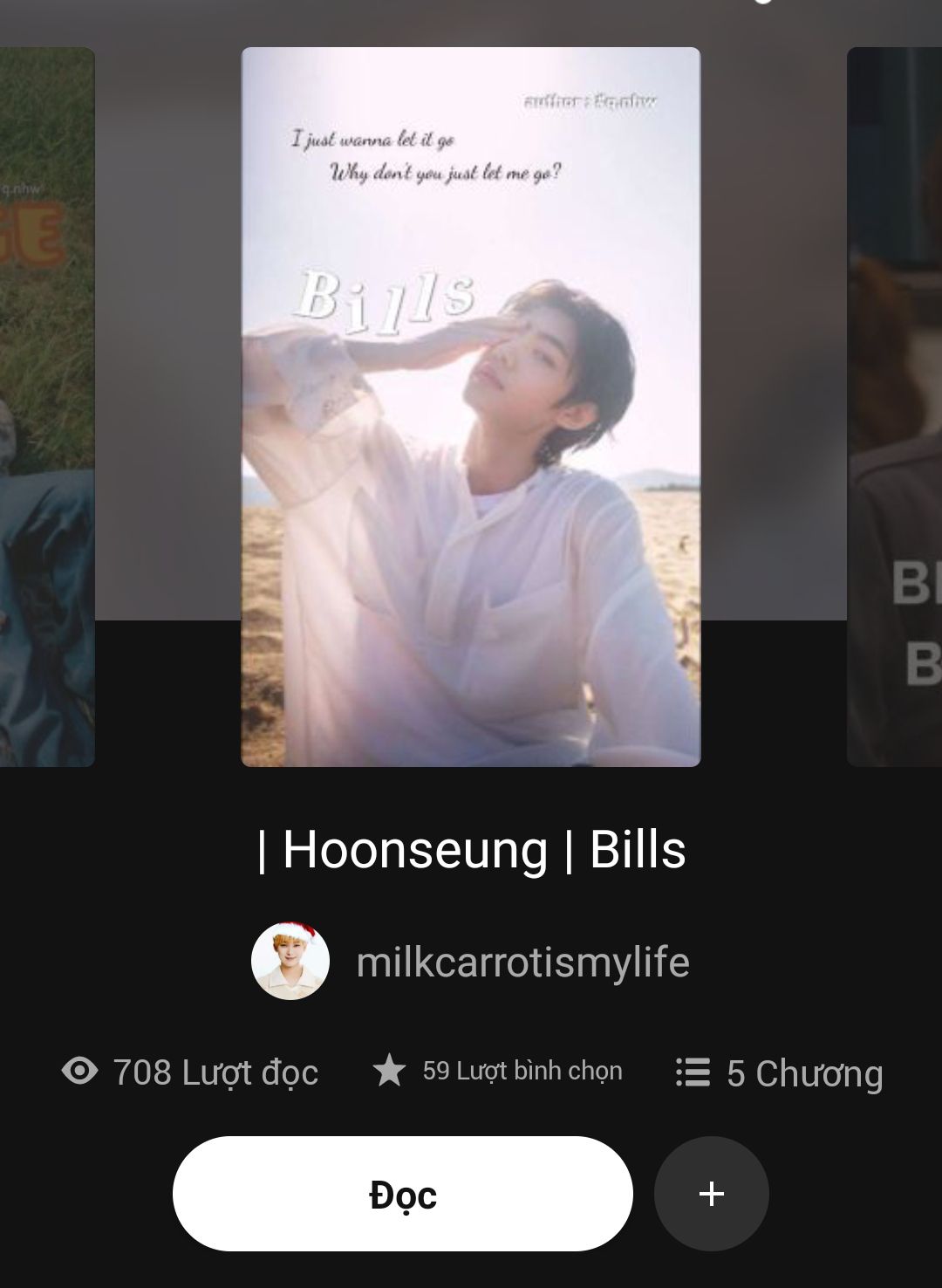Tap the eye icon beside the read count
The height and width of the screenshot is (1288, 942).
(79, 1071)
